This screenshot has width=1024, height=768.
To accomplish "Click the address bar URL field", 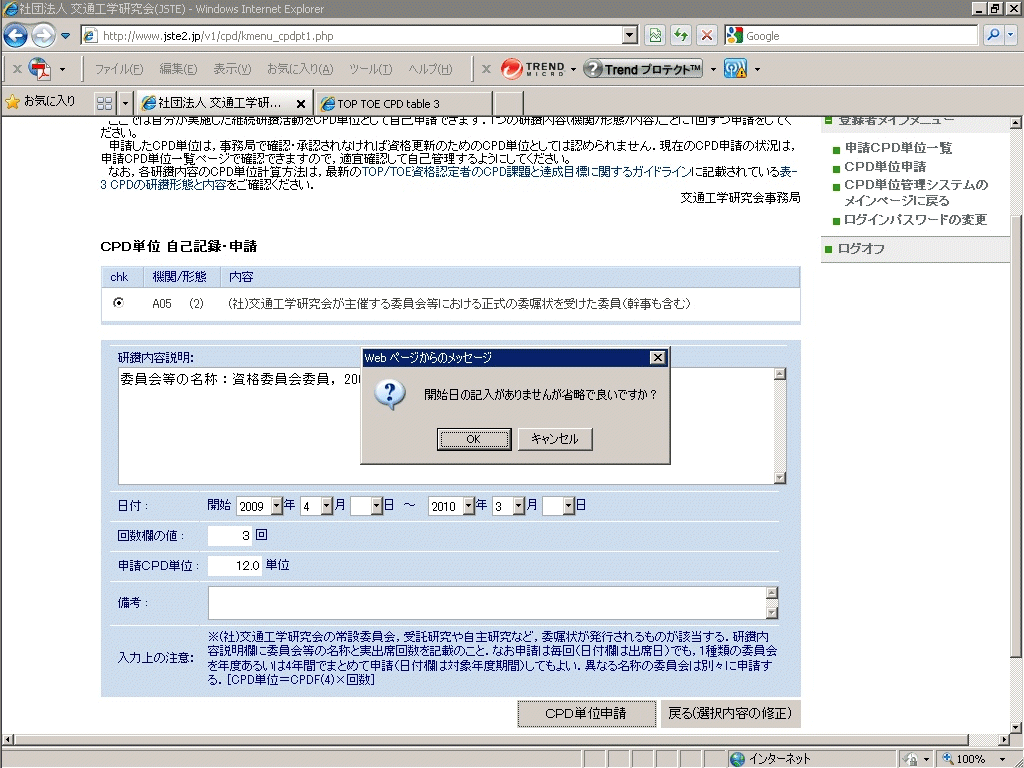I will 353,35.
